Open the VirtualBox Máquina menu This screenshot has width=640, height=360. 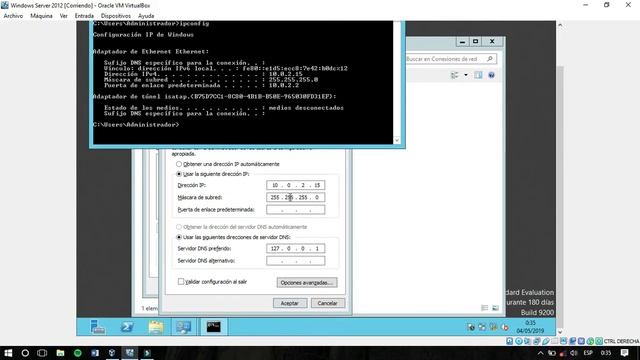pyautogui.click(x=41, y=16)
